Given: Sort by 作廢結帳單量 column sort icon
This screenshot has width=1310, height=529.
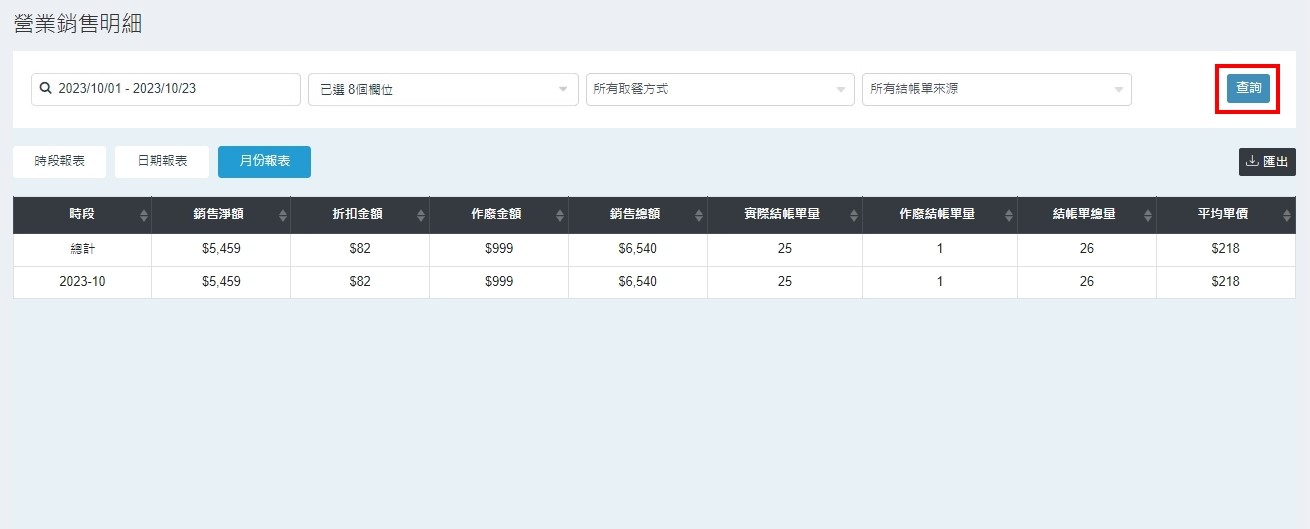Looking at the screenshot, I should (x=1010, y=216).
